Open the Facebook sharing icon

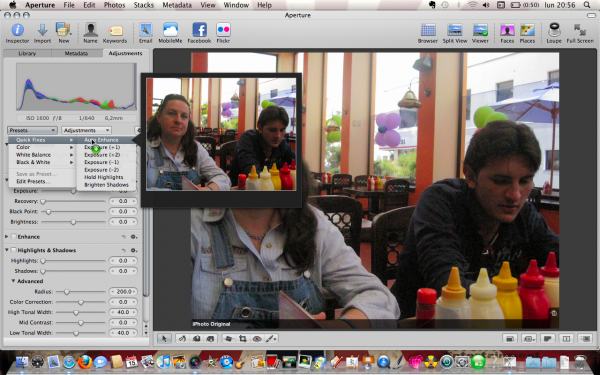click(x=199, y=30)
